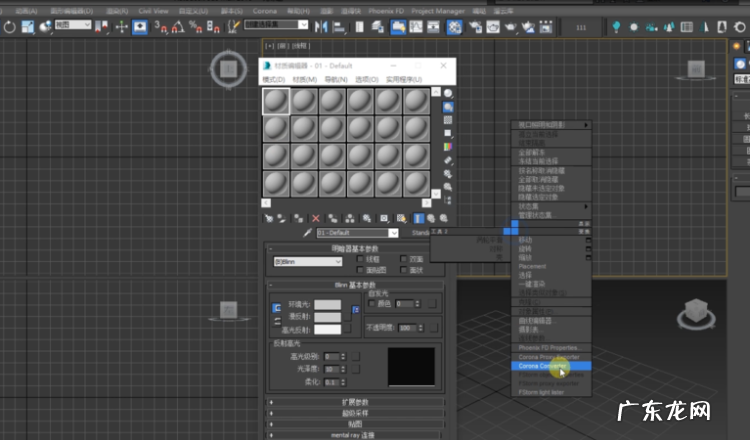
Task: Pick material from object with eyedropper
Action: pos(308,233)
